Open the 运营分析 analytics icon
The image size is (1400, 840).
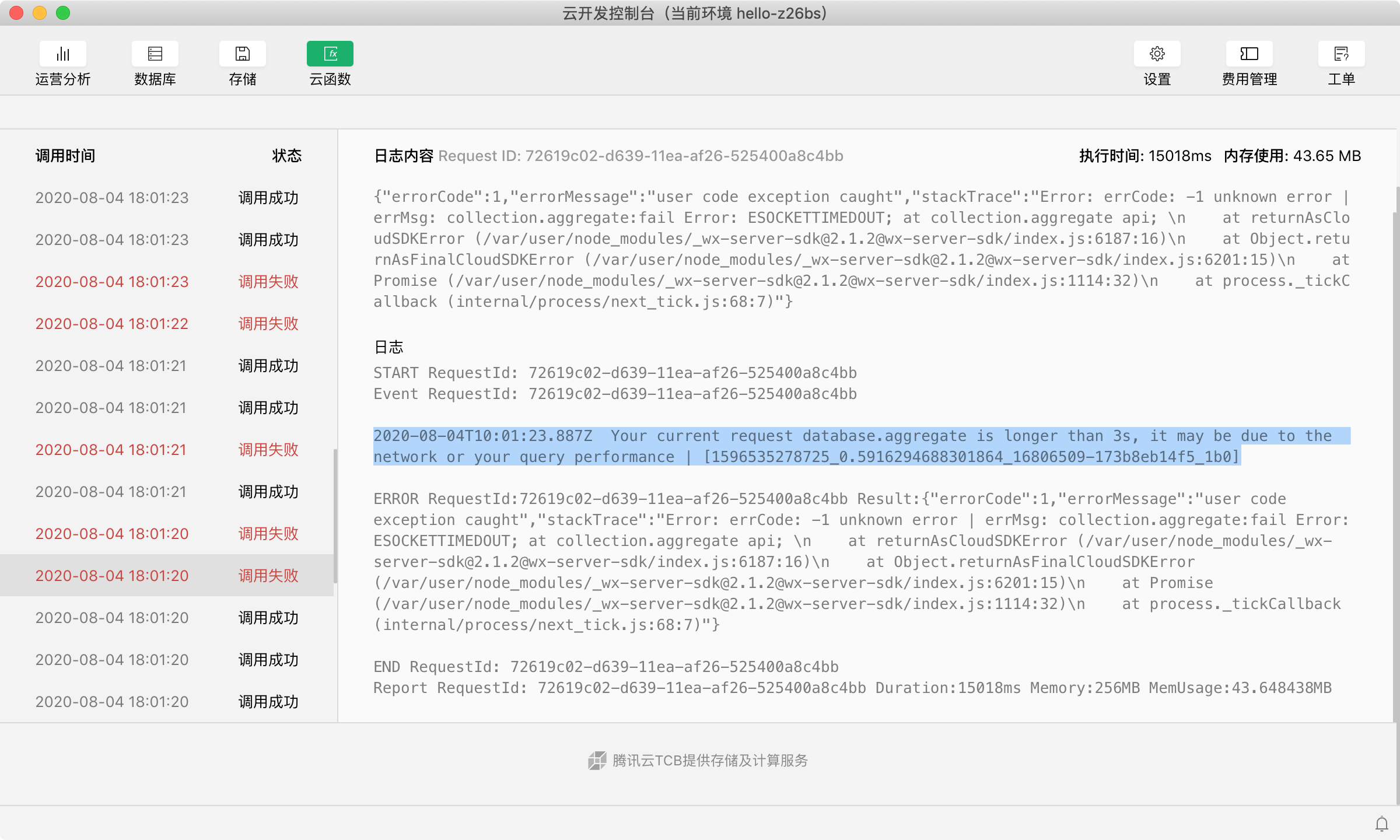pyautogui.click(x=62, y=54)
